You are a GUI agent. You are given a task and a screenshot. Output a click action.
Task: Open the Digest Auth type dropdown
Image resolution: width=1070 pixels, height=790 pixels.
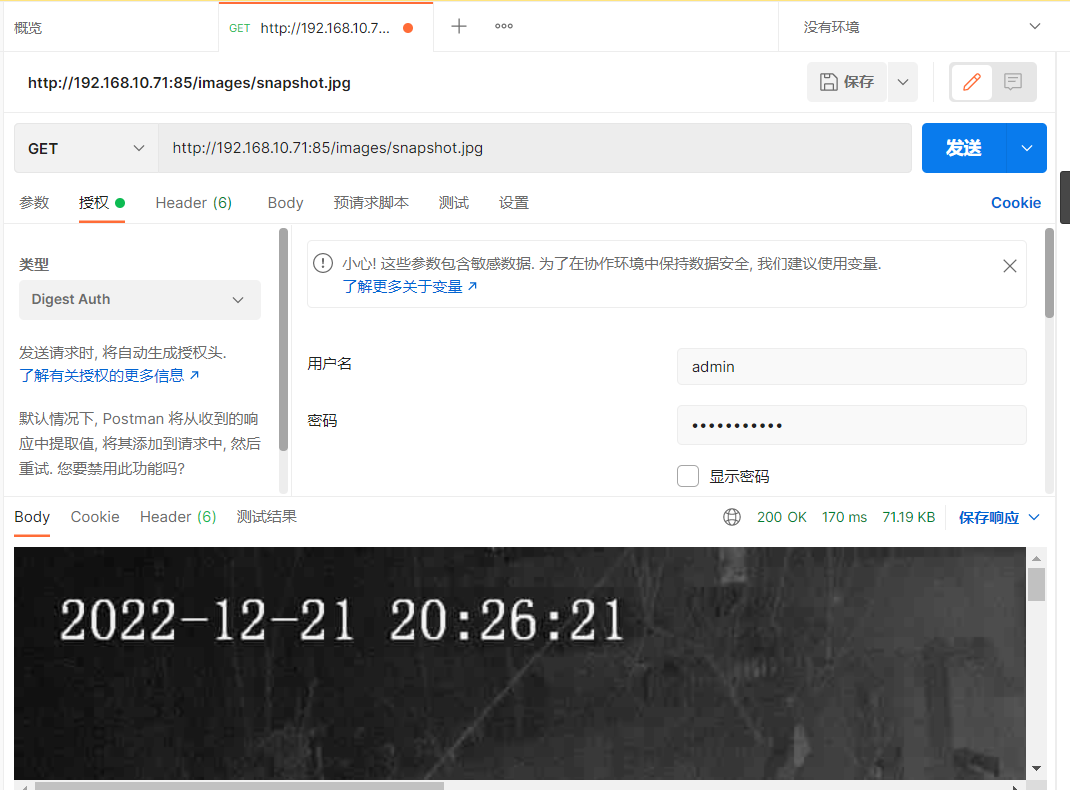coord(140,299)
